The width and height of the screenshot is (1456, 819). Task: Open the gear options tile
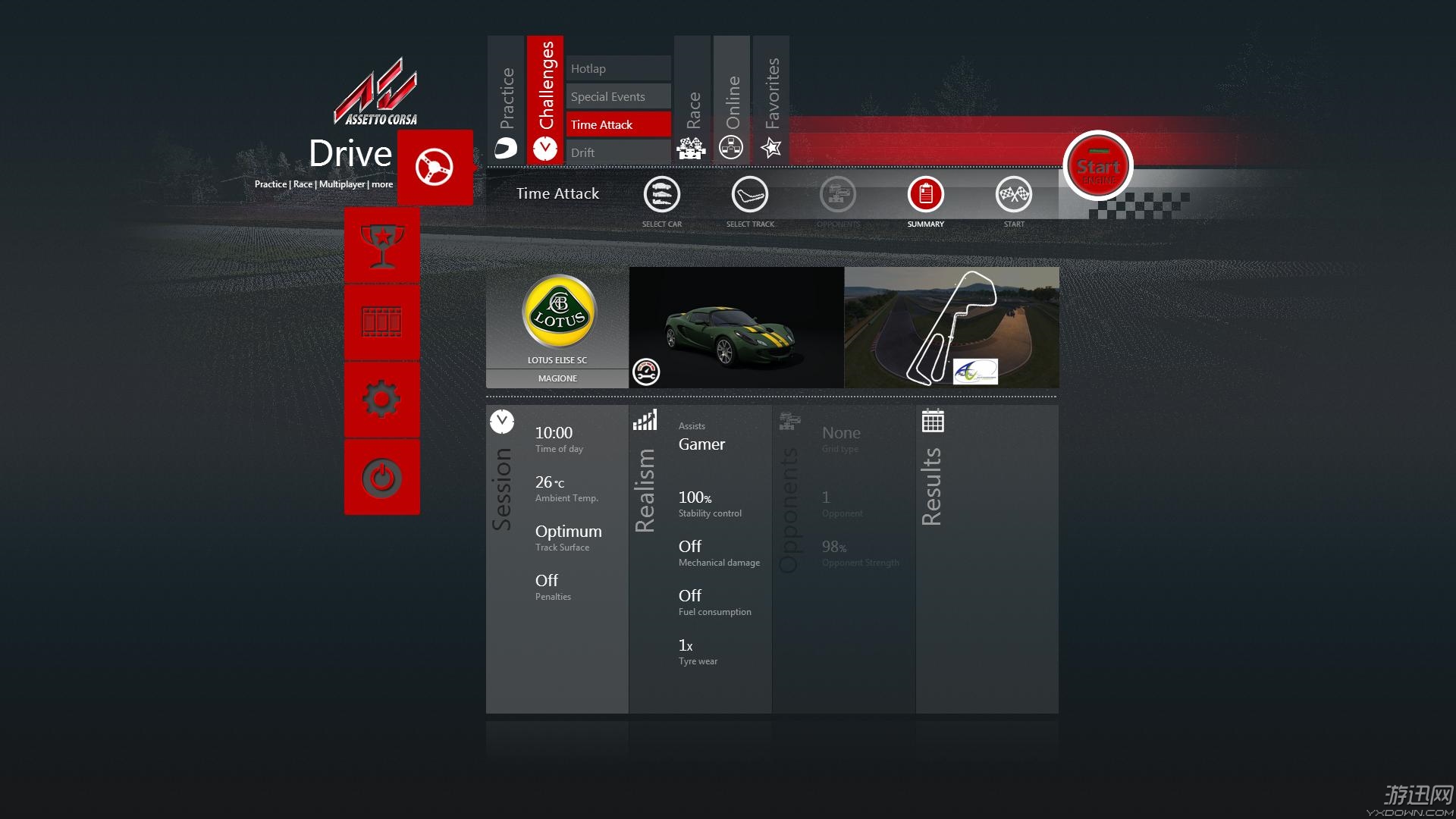[382, 399]
